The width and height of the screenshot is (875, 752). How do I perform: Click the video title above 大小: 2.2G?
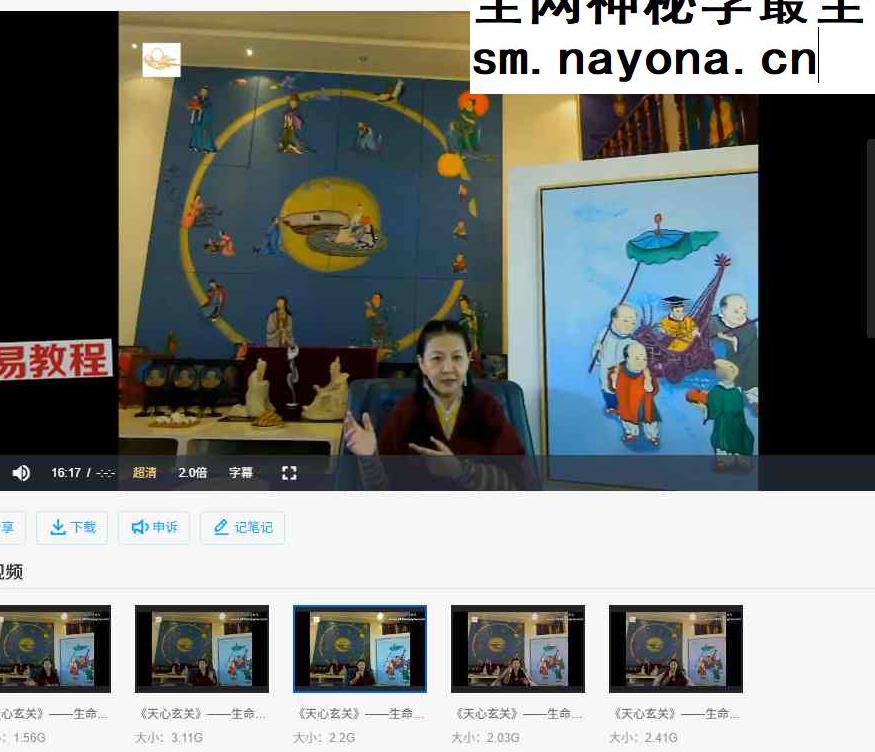[360, 714]
